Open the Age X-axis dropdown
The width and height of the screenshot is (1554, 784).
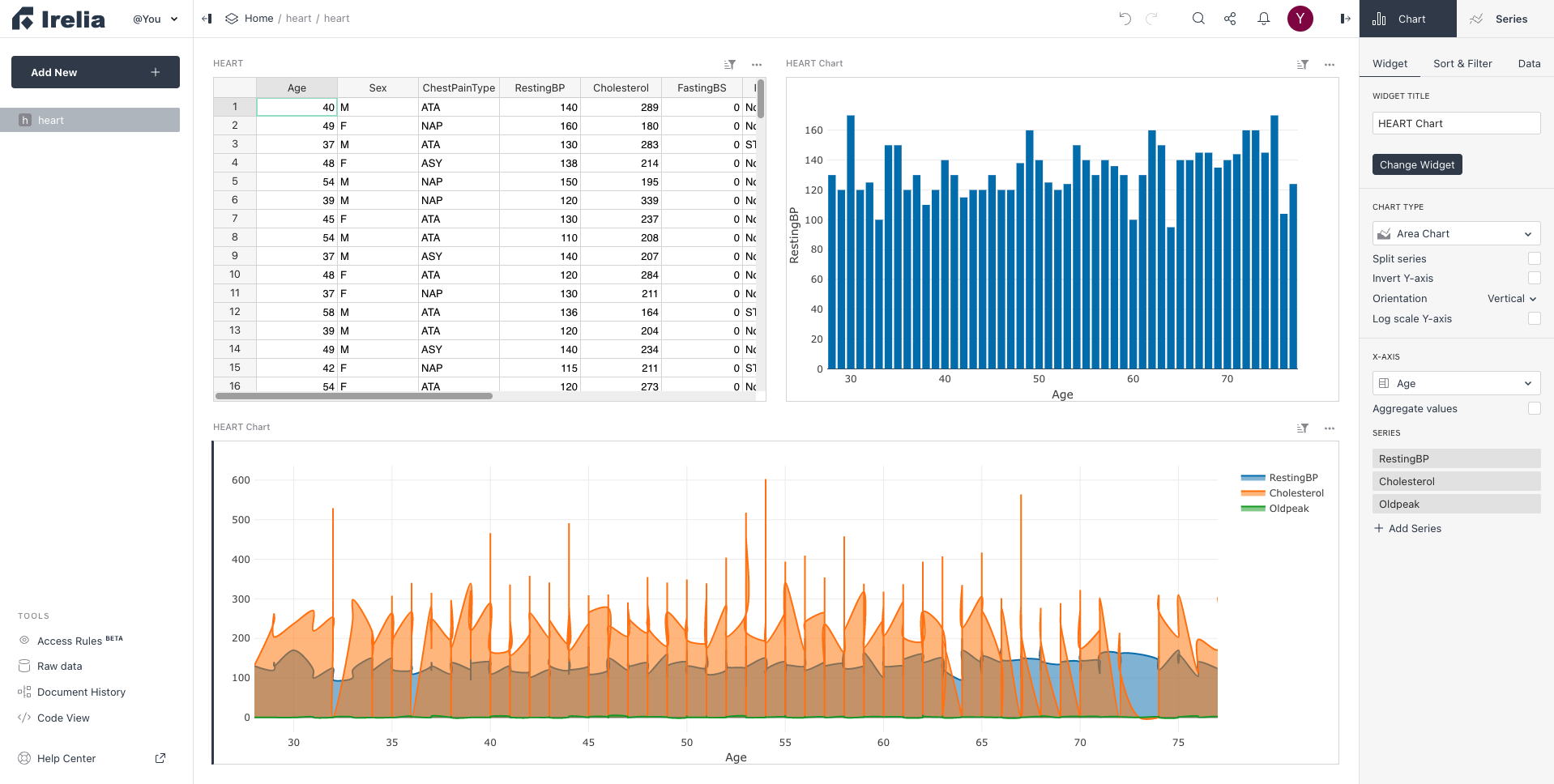pos(1457,383)
